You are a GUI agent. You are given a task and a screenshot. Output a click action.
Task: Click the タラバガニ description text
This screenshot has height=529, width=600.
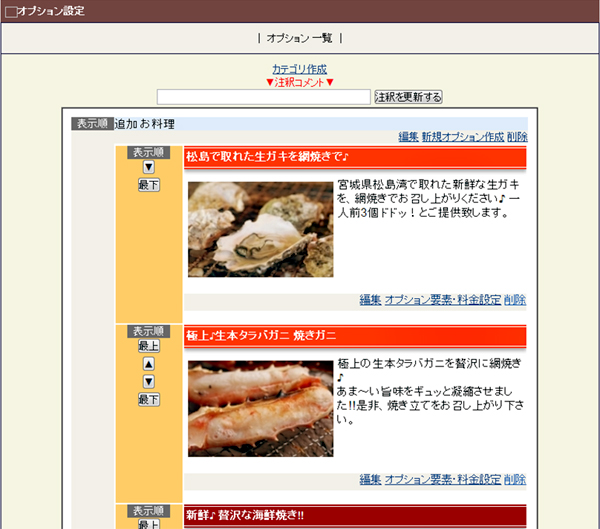point(430,391)
